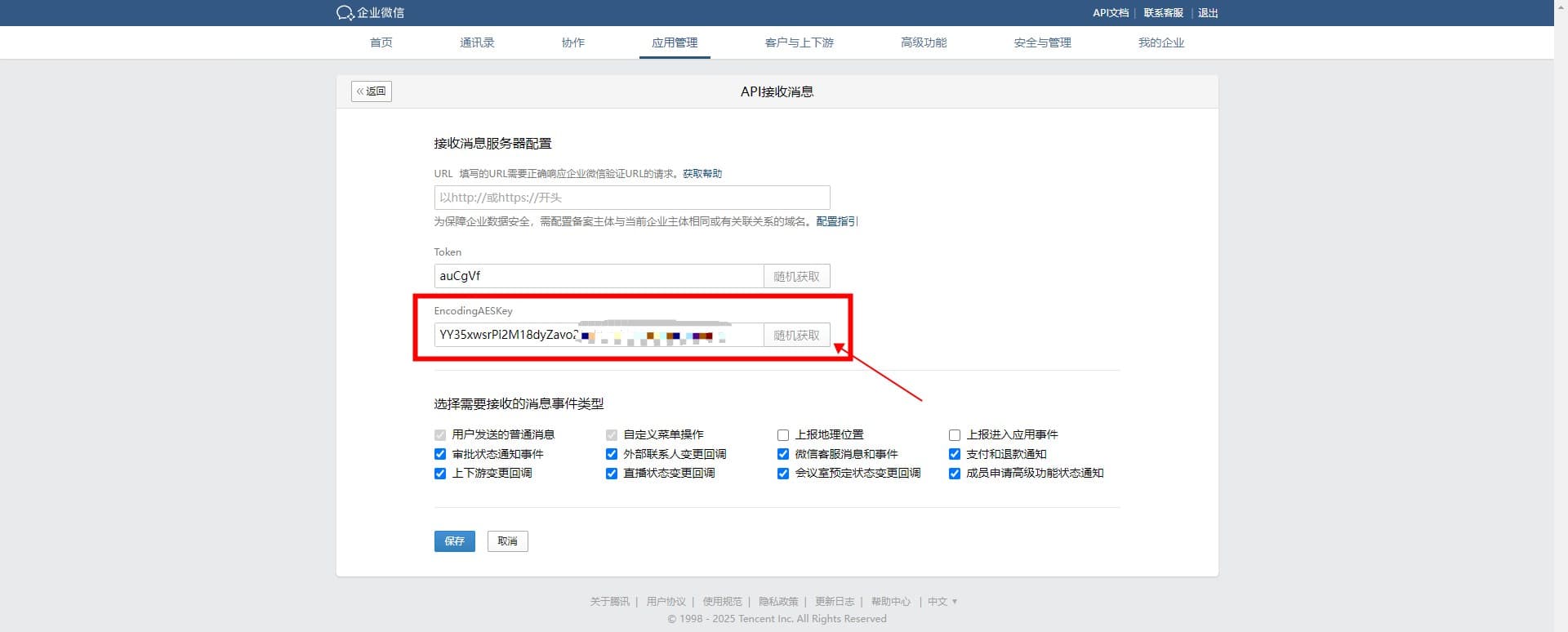
Task: Open the 获取帮助 link
Action: 702,174
